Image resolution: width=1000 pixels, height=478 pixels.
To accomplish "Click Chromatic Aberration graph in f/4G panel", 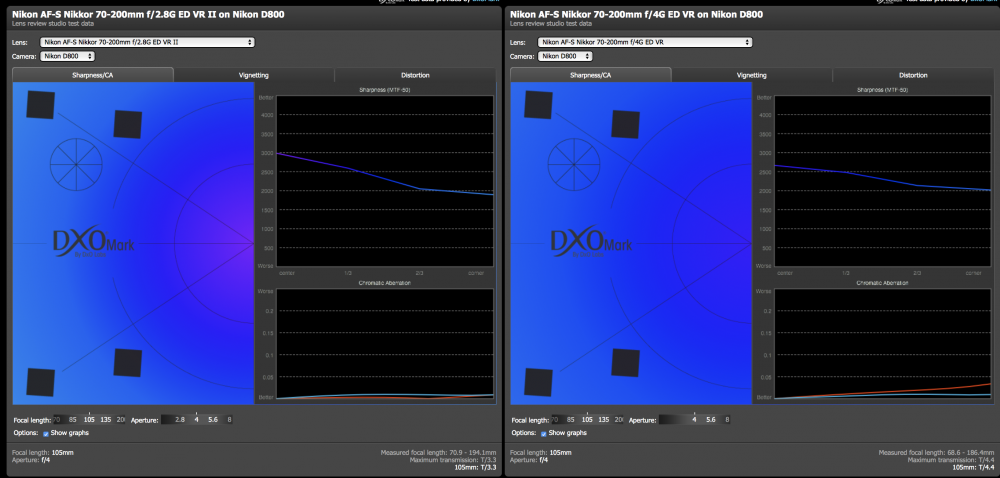I will (883, 344).
